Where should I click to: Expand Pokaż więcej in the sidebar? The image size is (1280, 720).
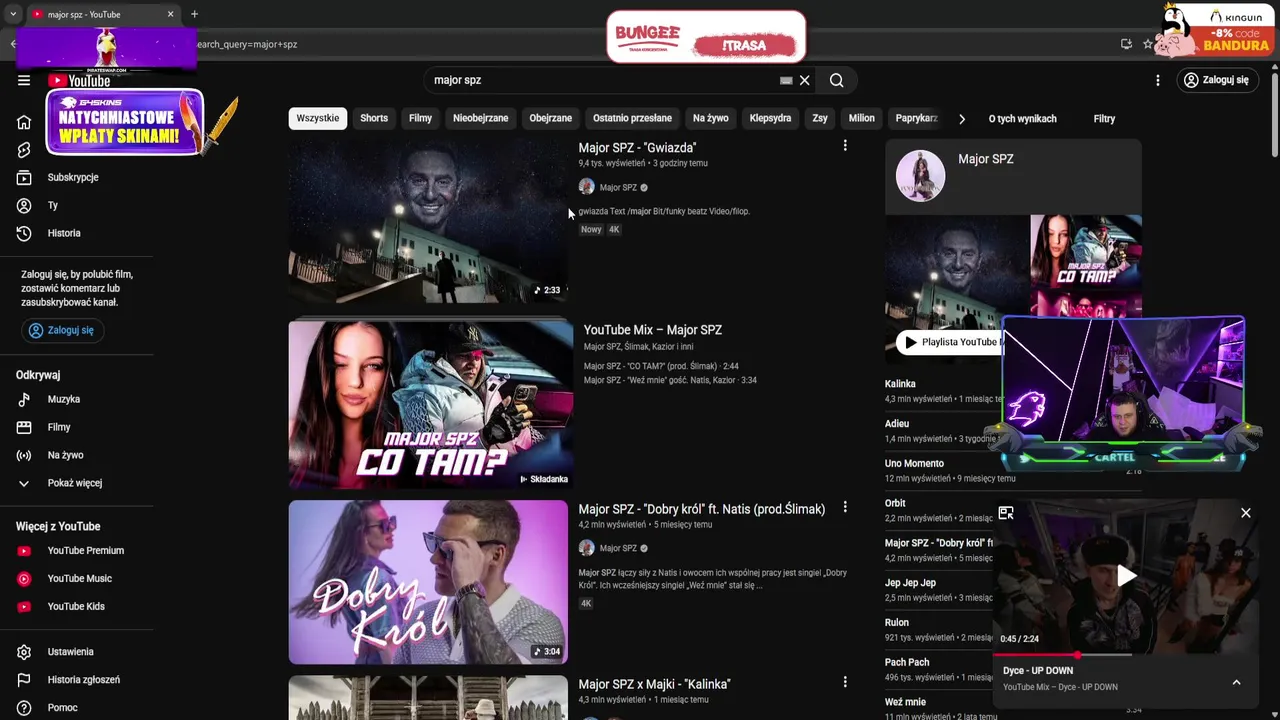click(x=77, y=483)
